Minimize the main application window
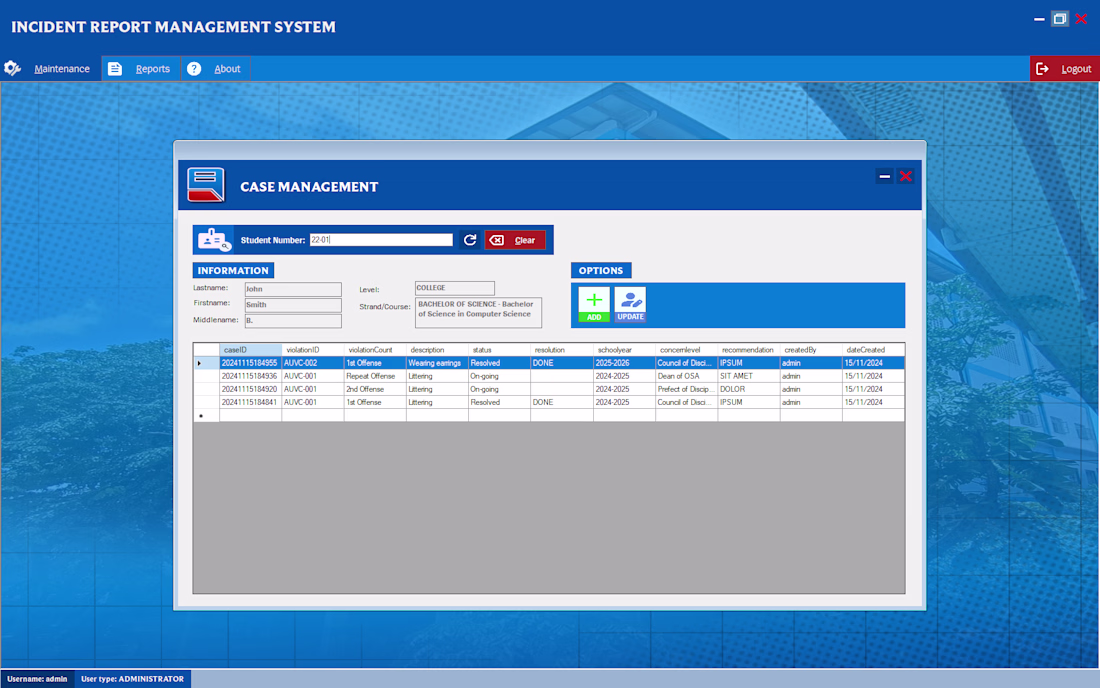 point(1039,19)
